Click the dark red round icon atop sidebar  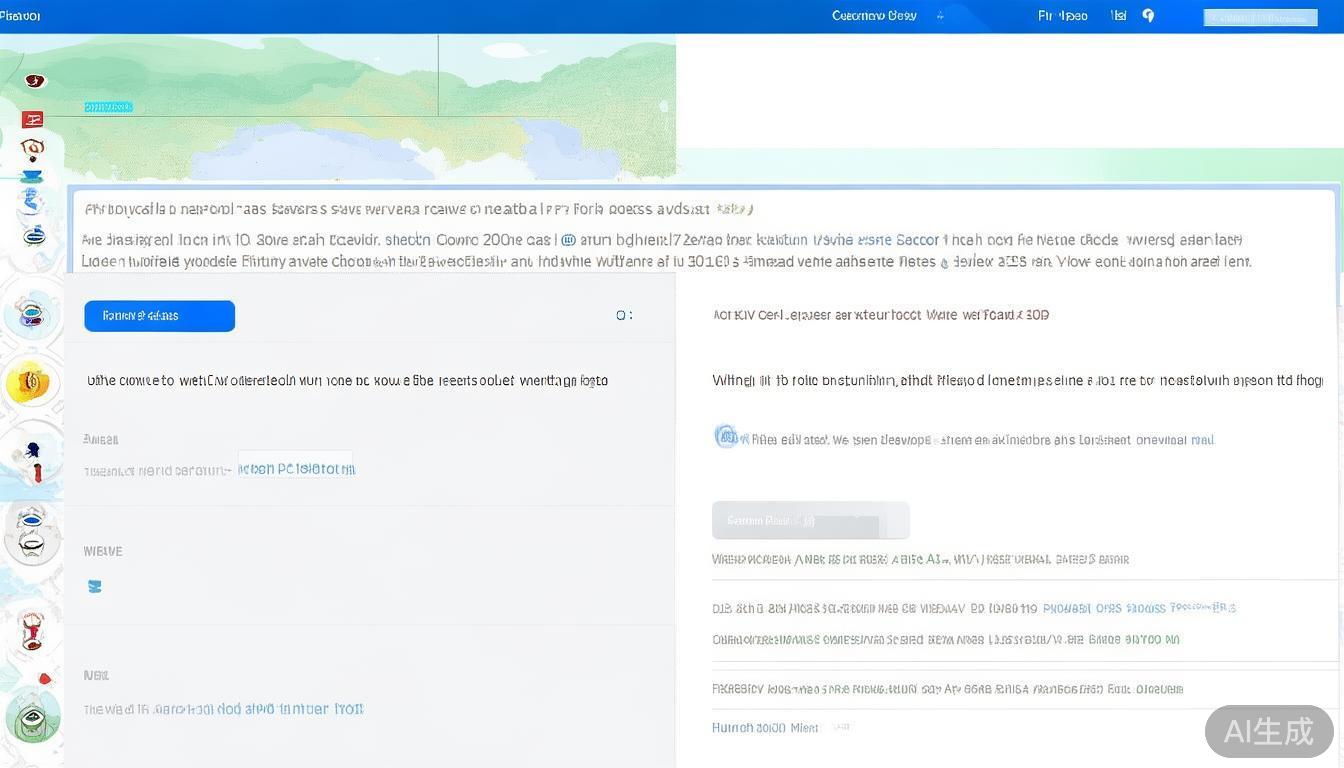tap(35, 81)
